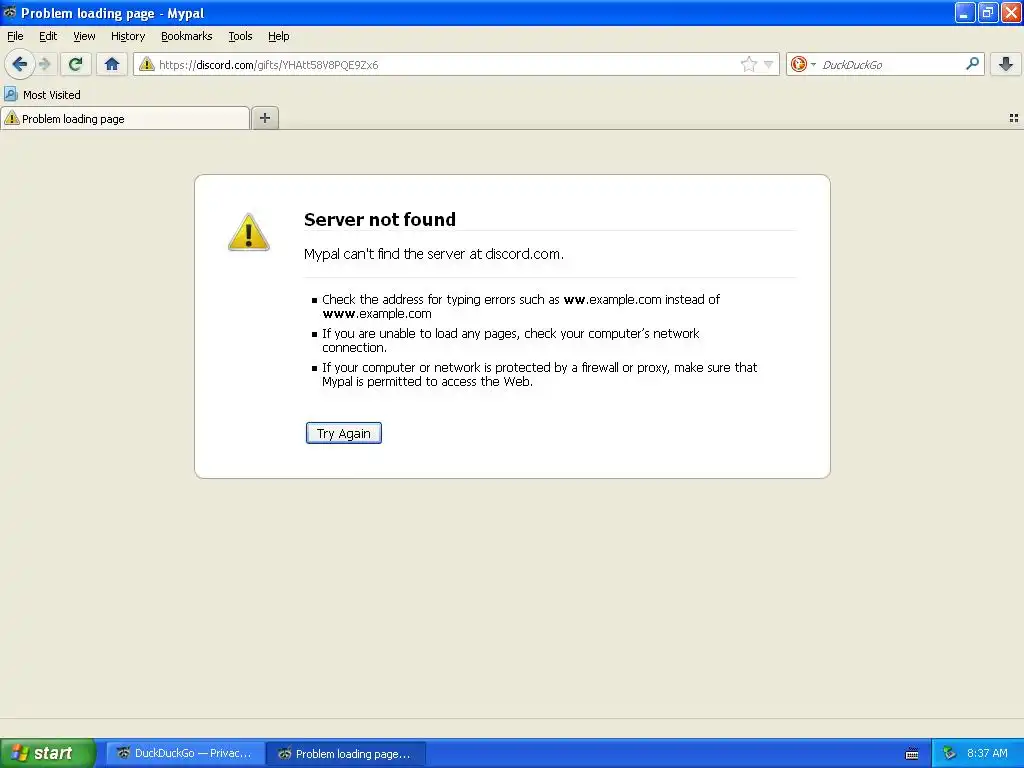Click the keyboard icon in the taskbar
The image size is (1024, 768).
coord(912,754)
